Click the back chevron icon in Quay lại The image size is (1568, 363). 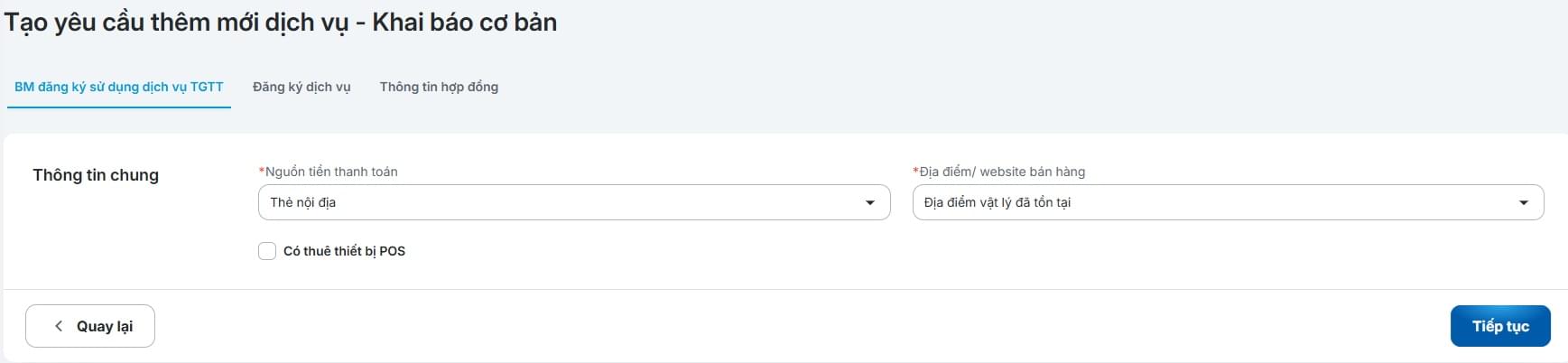(59, 326)
